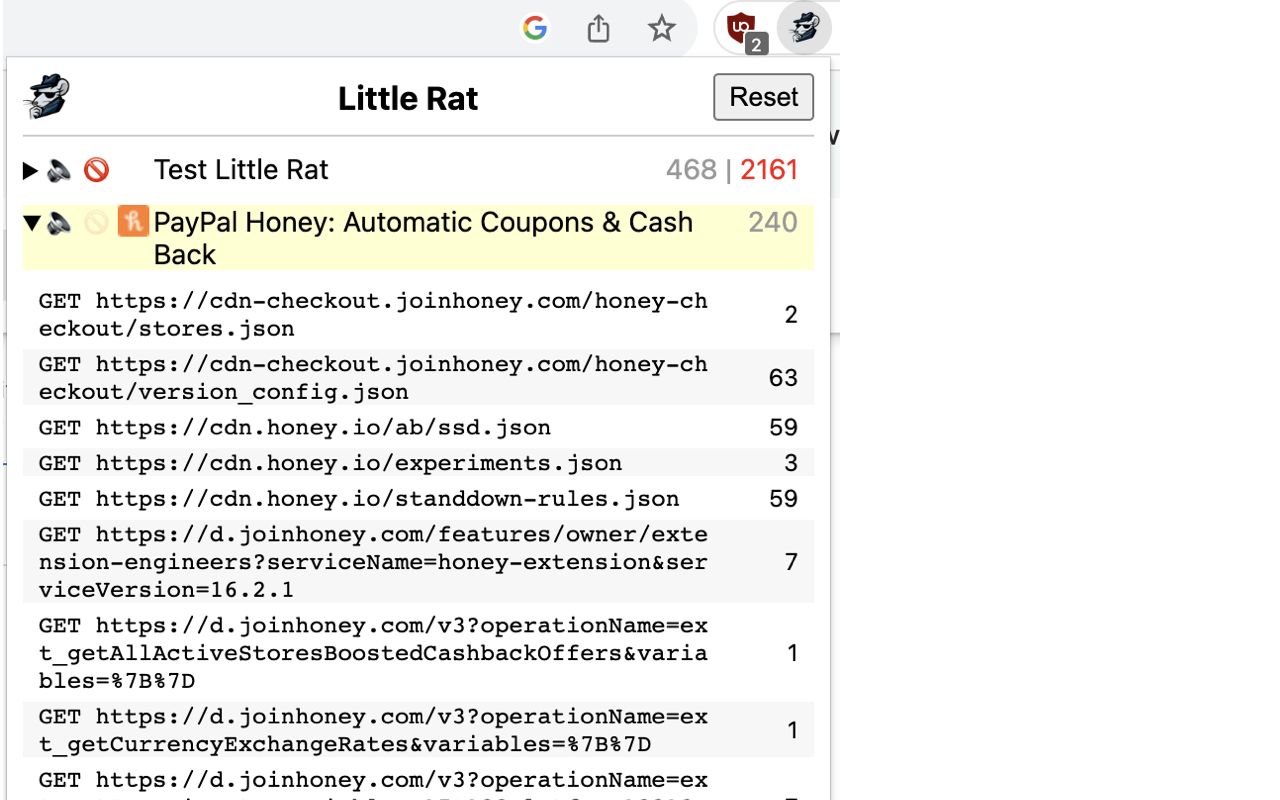The width and height of the screenshot is (1280, 800).
Task: Enable the faded block toggle for PayPal Honey
Action: [98, 223]
